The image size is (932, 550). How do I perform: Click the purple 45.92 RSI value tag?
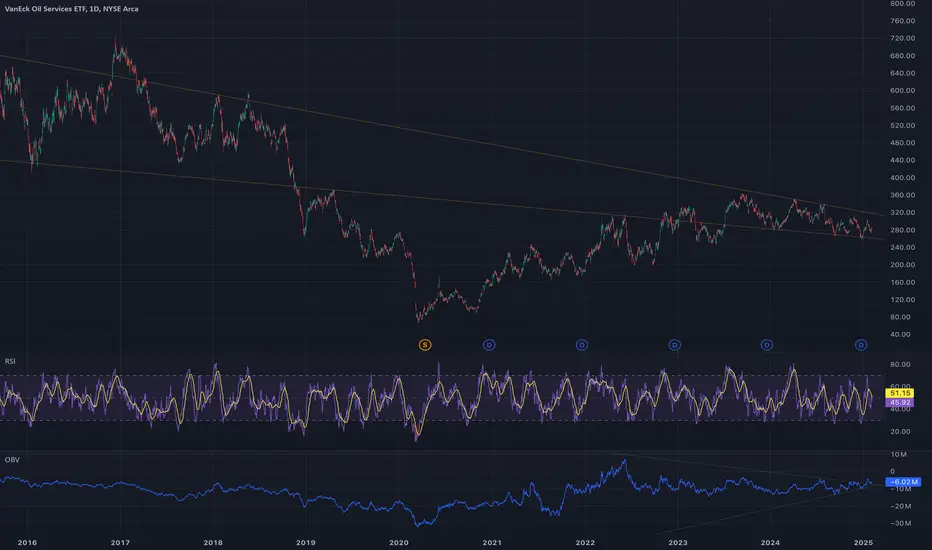click(900, 403)
